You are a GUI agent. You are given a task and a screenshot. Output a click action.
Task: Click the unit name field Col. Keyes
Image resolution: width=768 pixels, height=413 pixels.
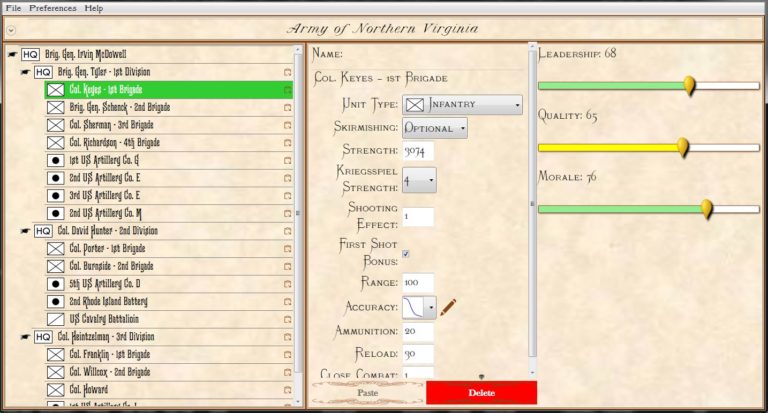click(419, 78)
